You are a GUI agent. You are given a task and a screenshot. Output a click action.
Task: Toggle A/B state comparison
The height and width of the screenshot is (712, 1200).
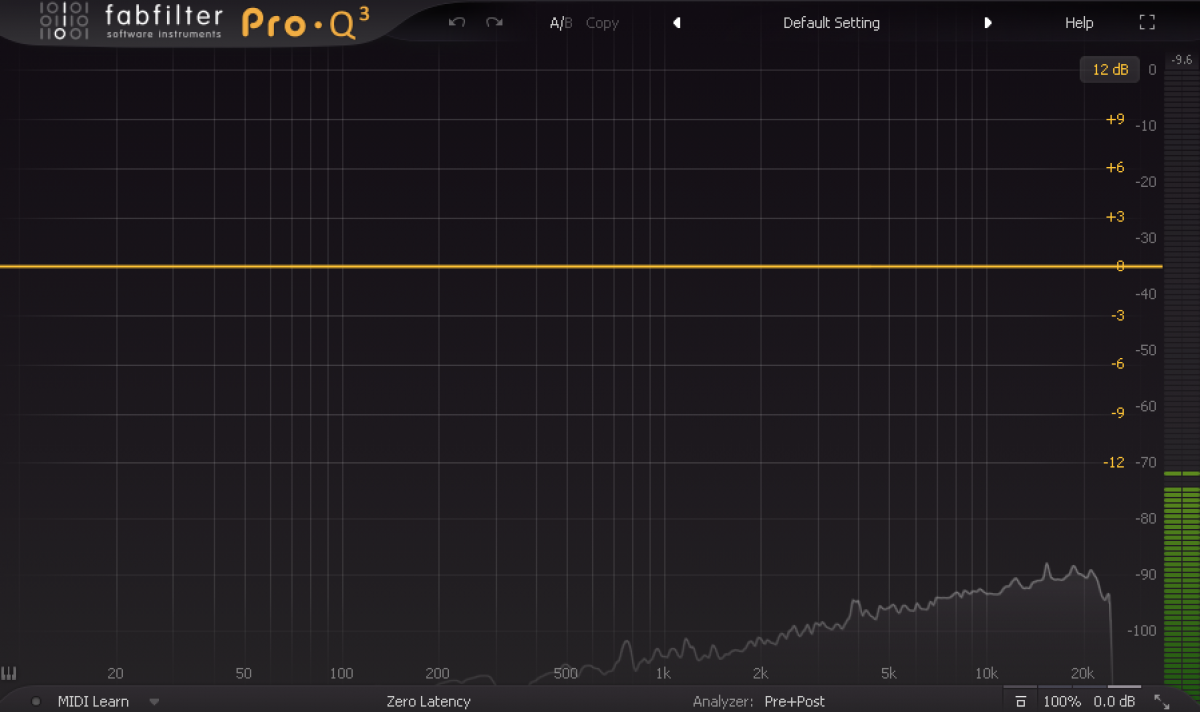[x=560, y=23]
